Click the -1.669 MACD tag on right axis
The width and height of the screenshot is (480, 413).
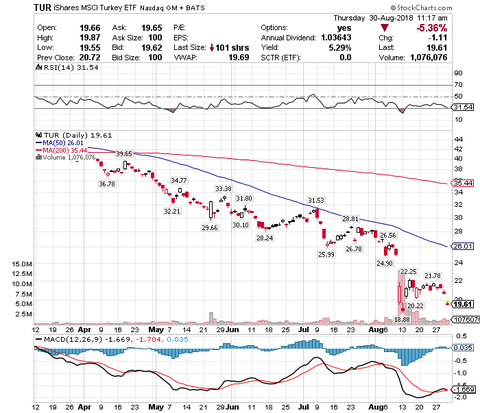coord(464,389)
